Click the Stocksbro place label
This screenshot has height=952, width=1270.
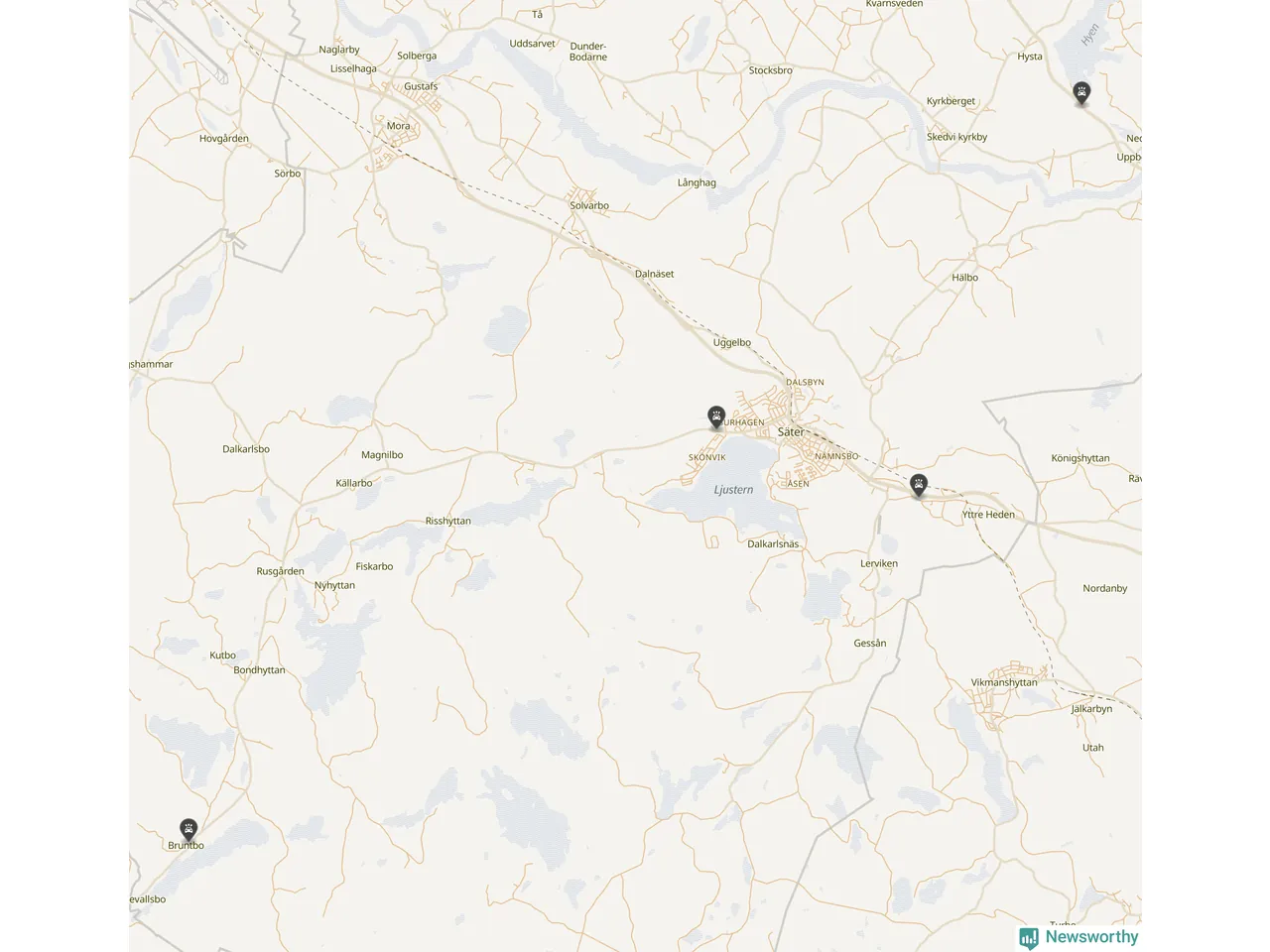[x=771, y=70]
